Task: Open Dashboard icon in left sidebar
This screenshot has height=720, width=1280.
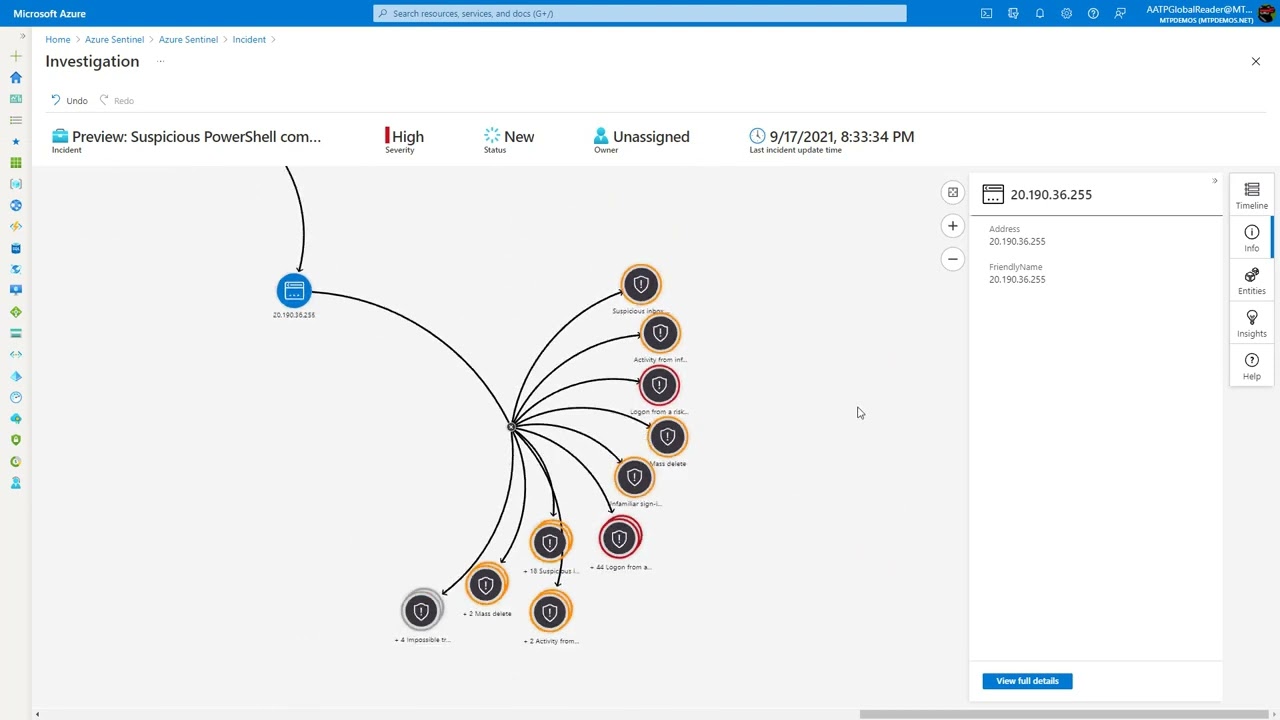Action: pos(15,99)
